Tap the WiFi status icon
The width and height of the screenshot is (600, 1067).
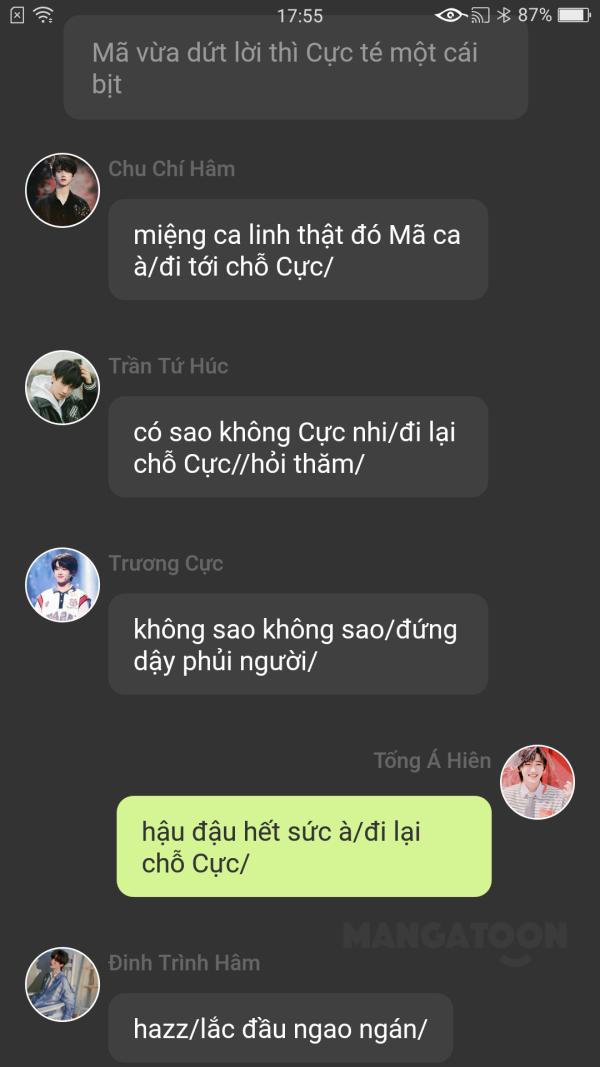[x=44, y=15]
